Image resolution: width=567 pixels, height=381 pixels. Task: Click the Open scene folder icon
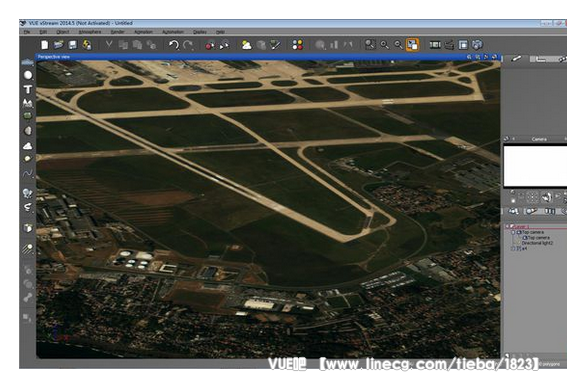[58, 45]
